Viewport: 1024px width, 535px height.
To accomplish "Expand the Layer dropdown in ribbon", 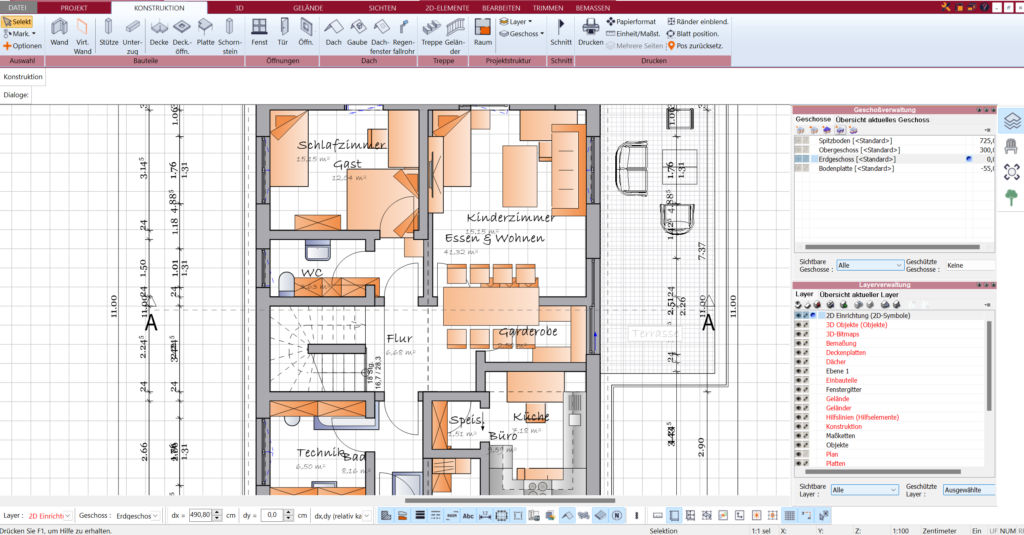I will coord(520,21).
